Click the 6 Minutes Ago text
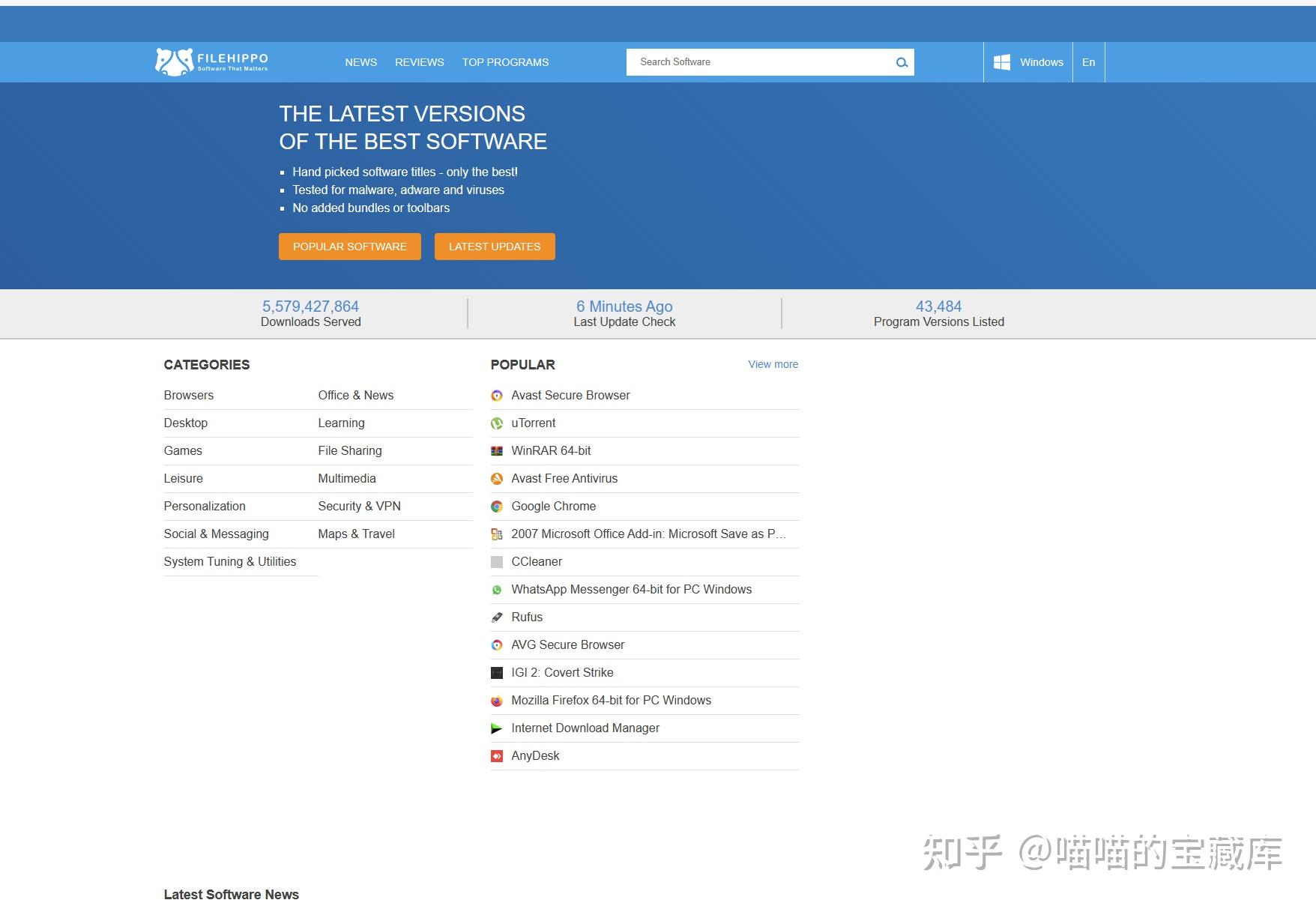 (x=624, y=306)
